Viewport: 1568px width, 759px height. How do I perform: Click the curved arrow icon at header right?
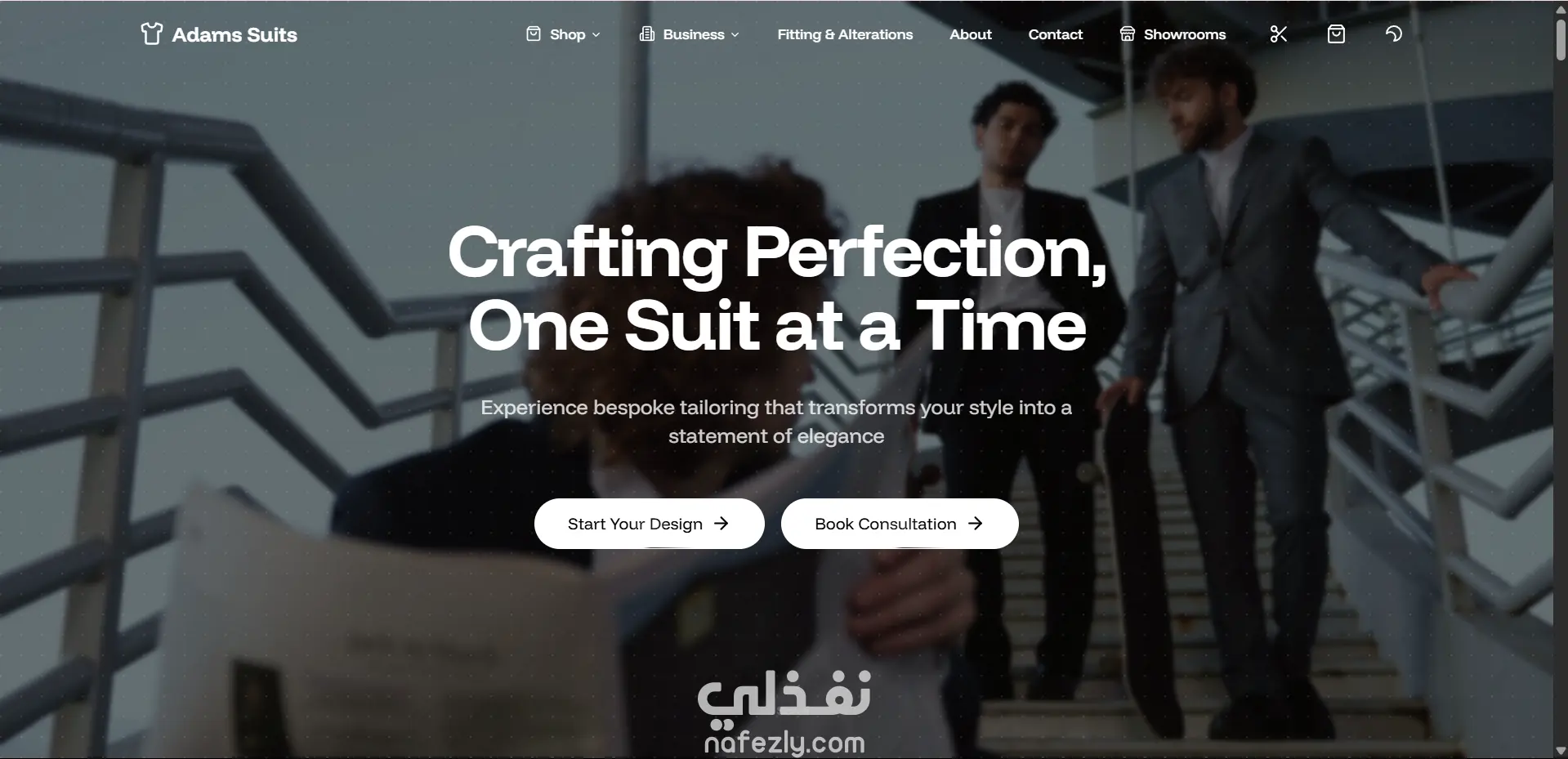pyautogui.click(x=1394, y=33)
